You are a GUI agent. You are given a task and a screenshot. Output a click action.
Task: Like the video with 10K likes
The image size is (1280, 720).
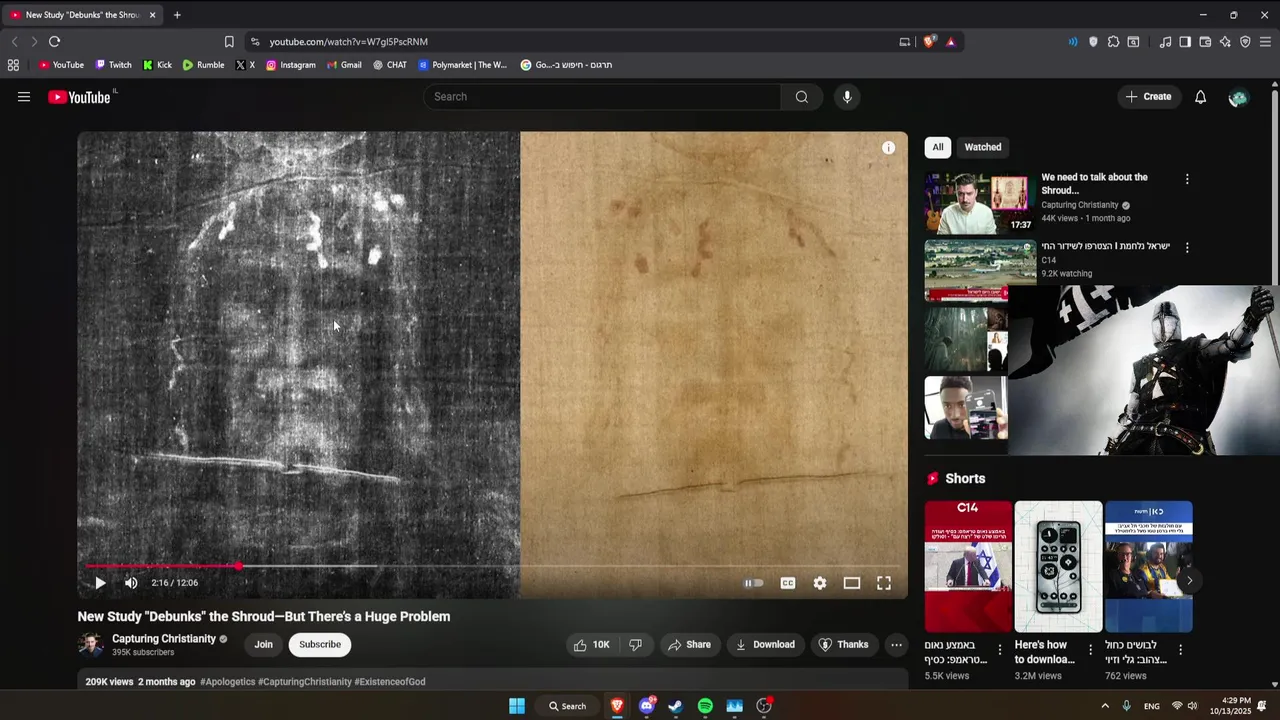[x=591, y=645]
